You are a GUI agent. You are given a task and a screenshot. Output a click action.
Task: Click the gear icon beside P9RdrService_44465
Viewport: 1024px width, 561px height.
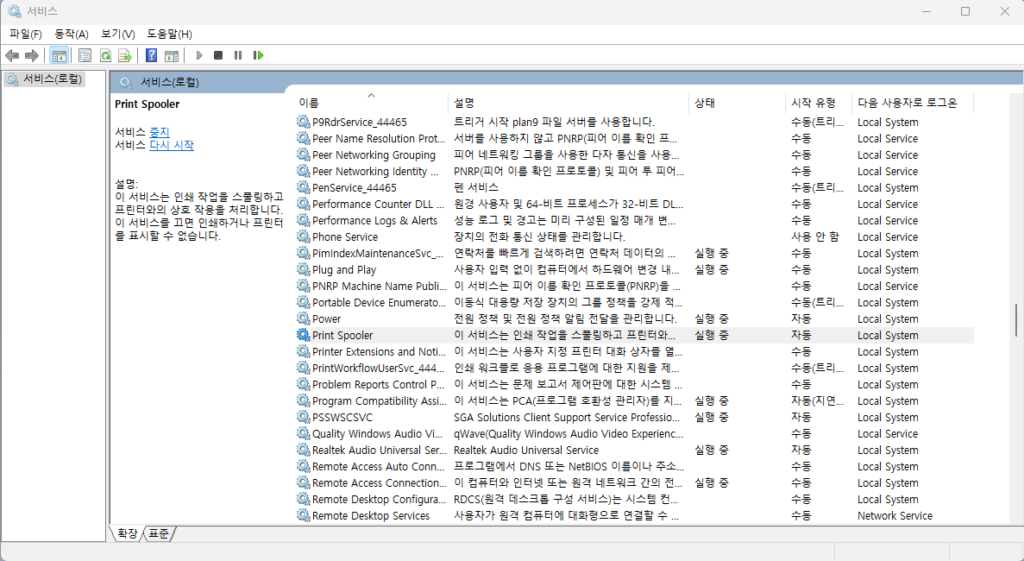[x=303, y=121]
